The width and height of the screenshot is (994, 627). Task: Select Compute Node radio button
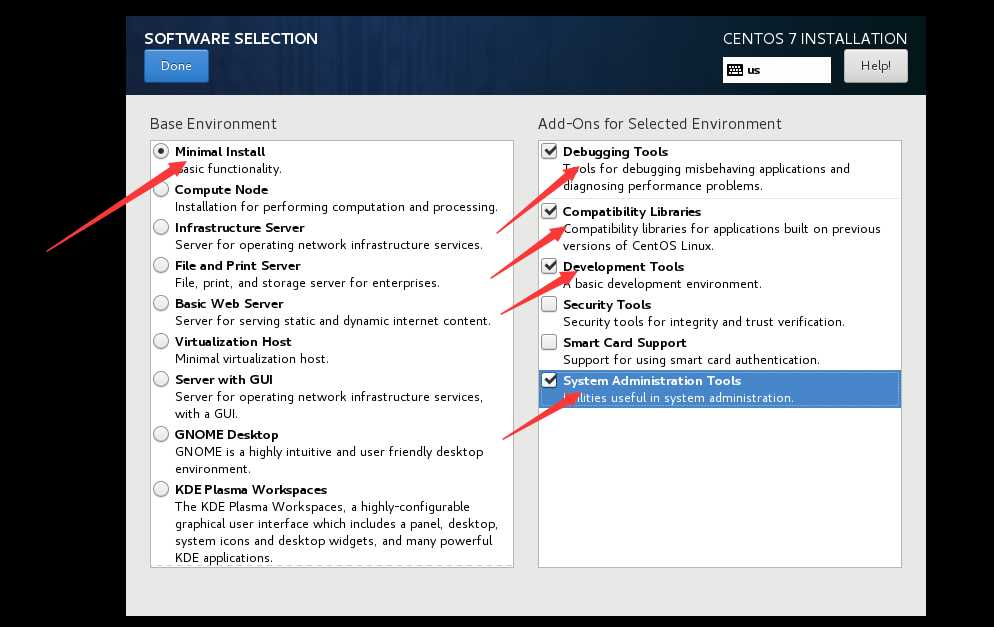(161, 189)
